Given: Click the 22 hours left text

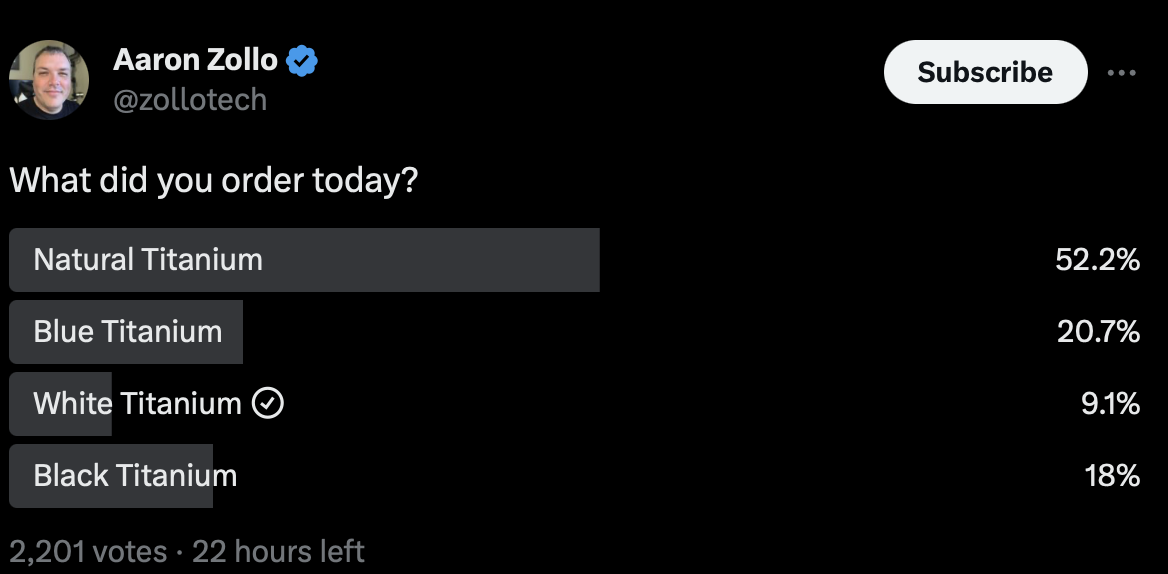Looking at the screenshot, I should (278, 551).
